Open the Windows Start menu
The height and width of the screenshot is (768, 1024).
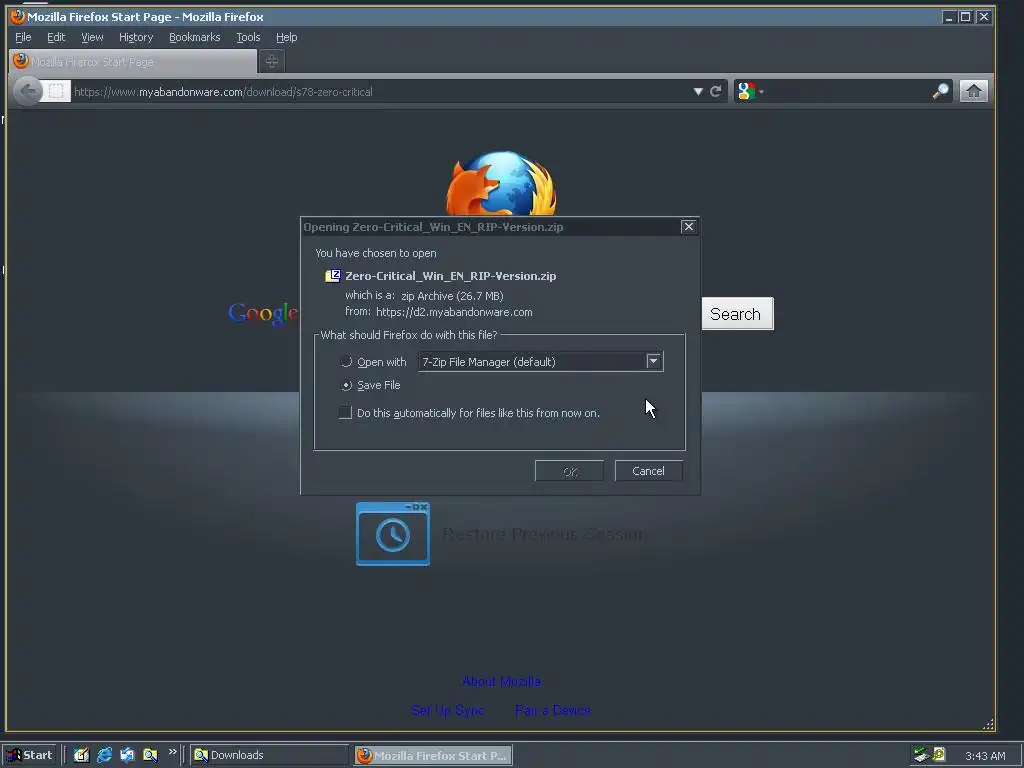[x=30, y=755]
